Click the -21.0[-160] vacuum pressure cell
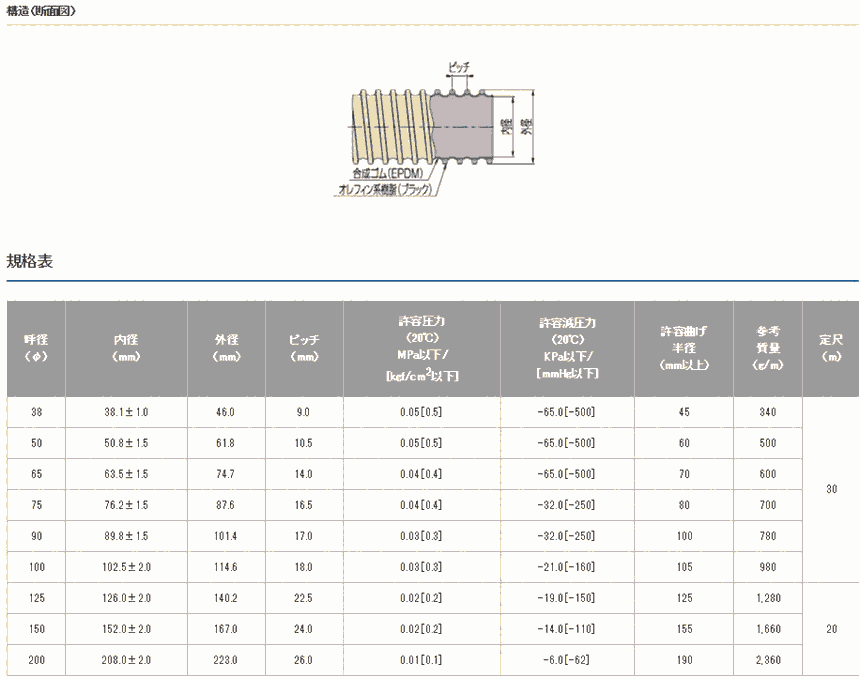Viewport: 860px width, 679px height. click(x=566, y=567)
